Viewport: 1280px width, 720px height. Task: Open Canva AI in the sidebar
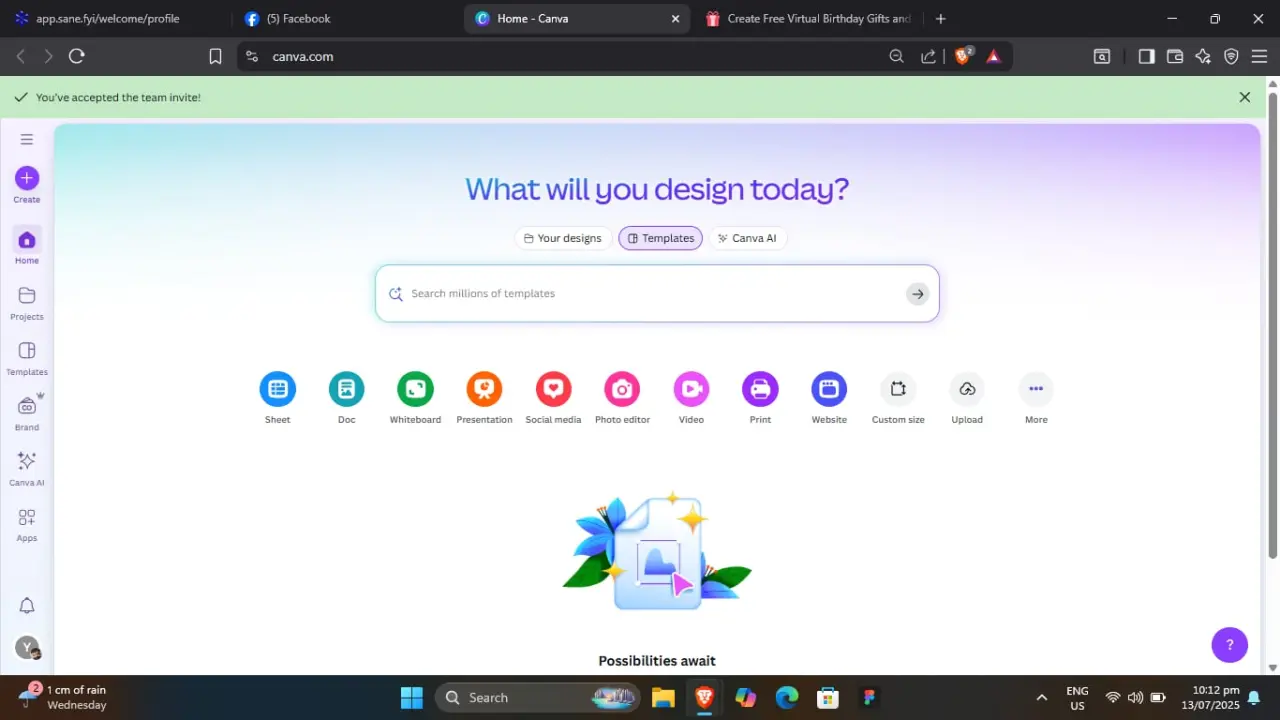[27, 468]
